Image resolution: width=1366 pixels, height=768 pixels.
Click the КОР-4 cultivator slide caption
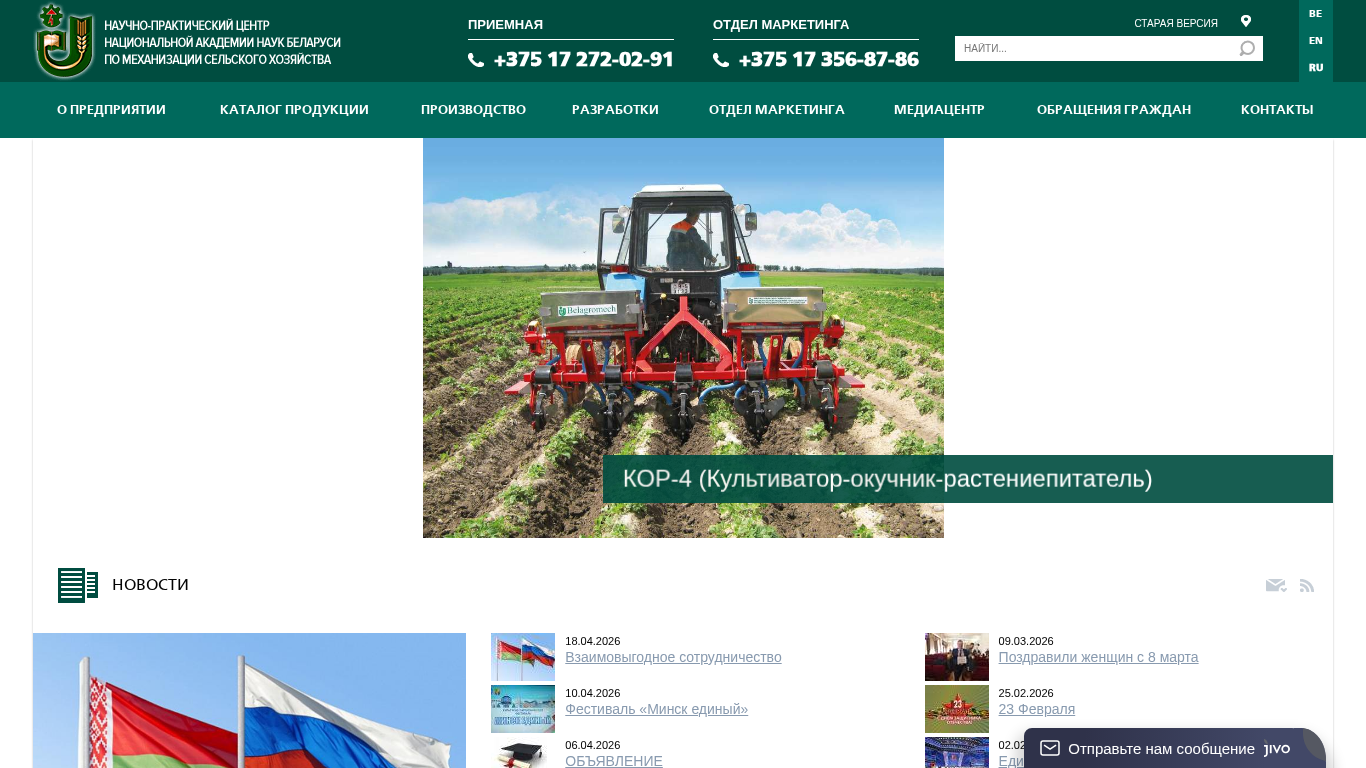(x=968, y=479)
